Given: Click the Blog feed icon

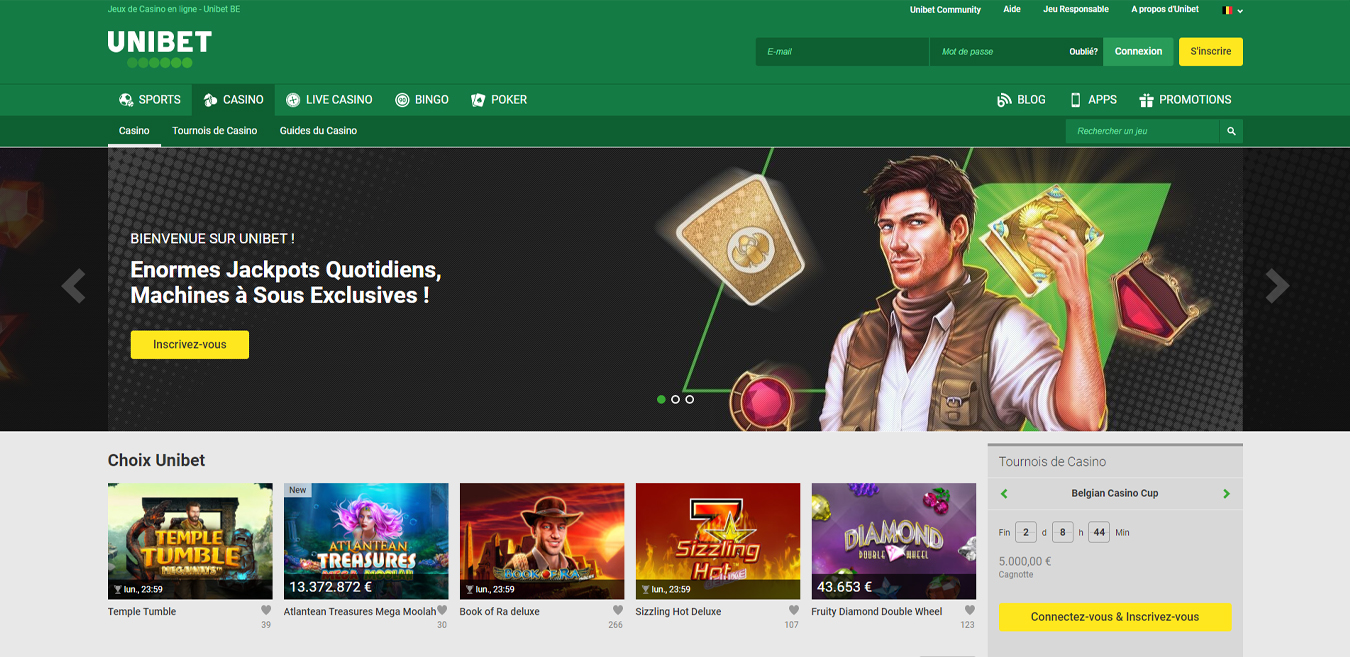Looking at the screenshot, I should click(1004, 100).
